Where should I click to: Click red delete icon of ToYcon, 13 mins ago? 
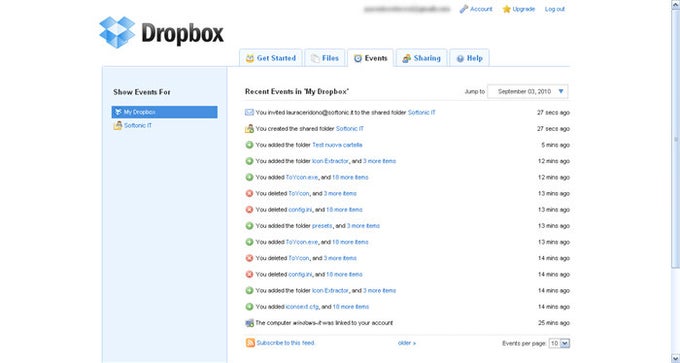[x=249, y=193]
